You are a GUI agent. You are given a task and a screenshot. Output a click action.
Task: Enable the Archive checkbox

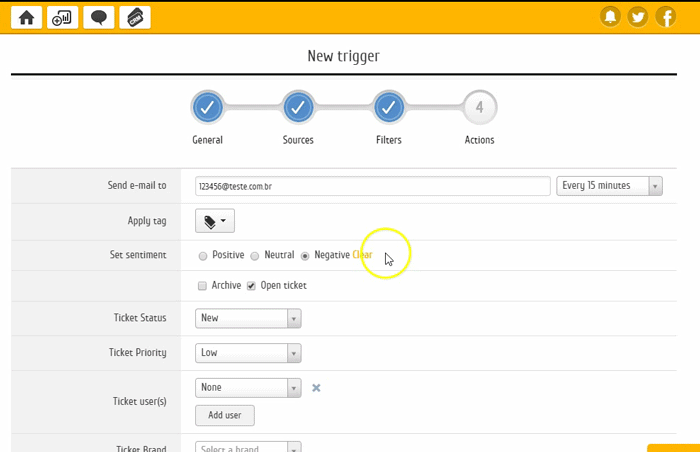[202, 286]
